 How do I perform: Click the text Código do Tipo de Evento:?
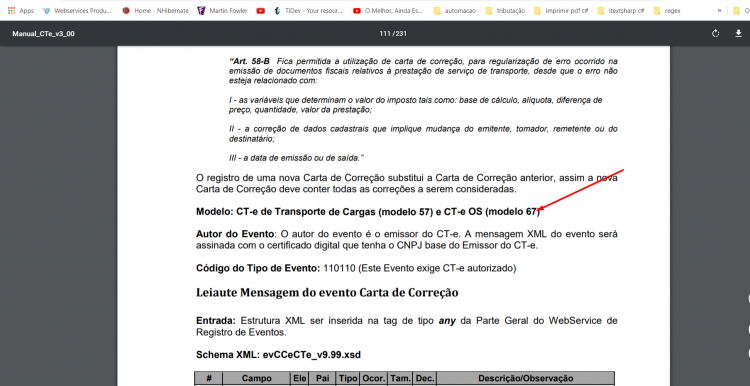[258, 268]
